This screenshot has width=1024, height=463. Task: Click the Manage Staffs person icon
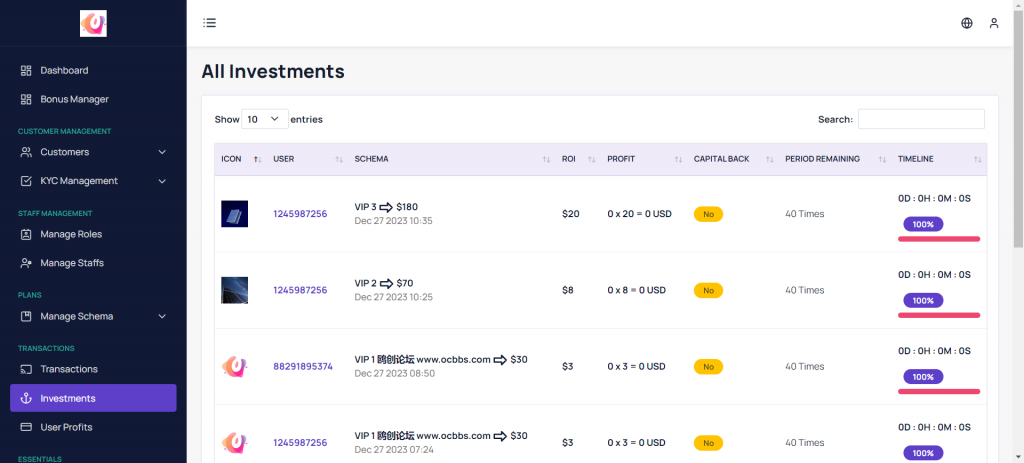coord(26,263)
